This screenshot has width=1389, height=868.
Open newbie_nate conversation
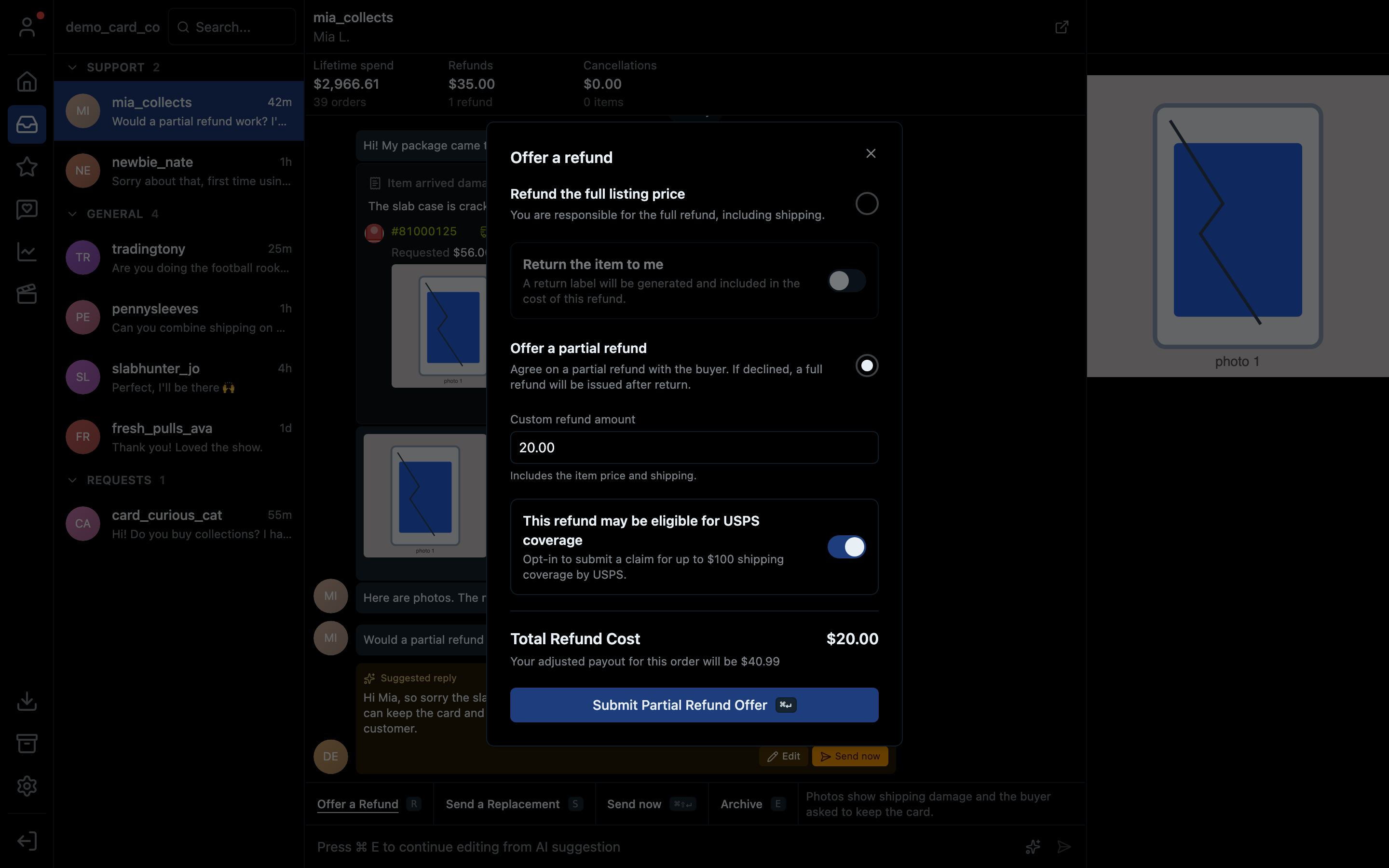click(x=179, y=171)
